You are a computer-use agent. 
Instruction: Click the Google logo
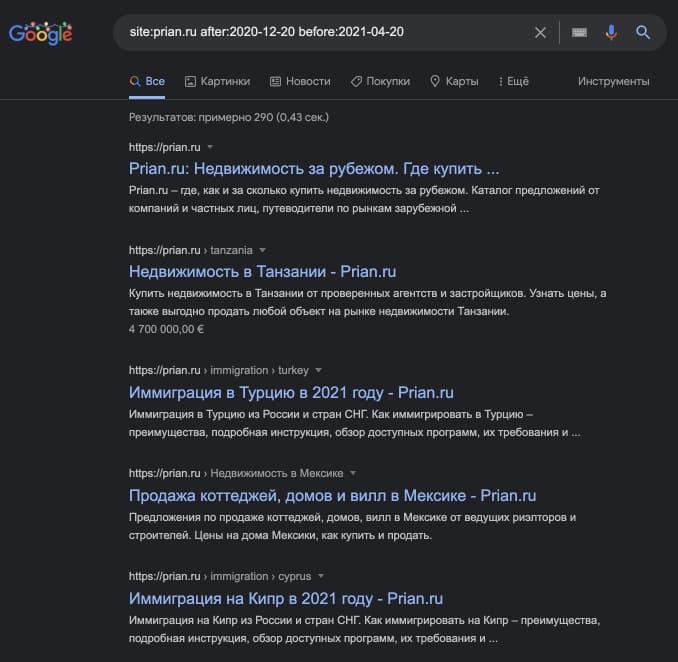click(x=41, y=33)
